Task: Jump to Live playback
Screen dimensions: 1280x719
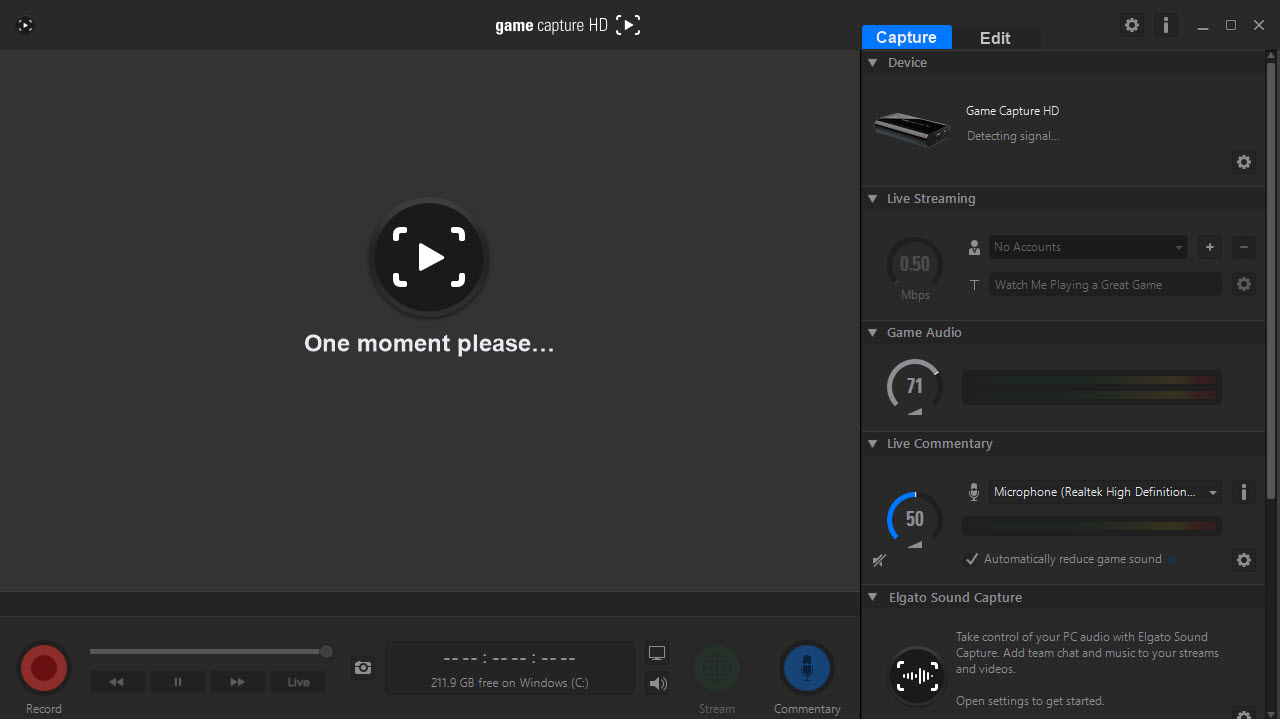Action: (299, 682)
